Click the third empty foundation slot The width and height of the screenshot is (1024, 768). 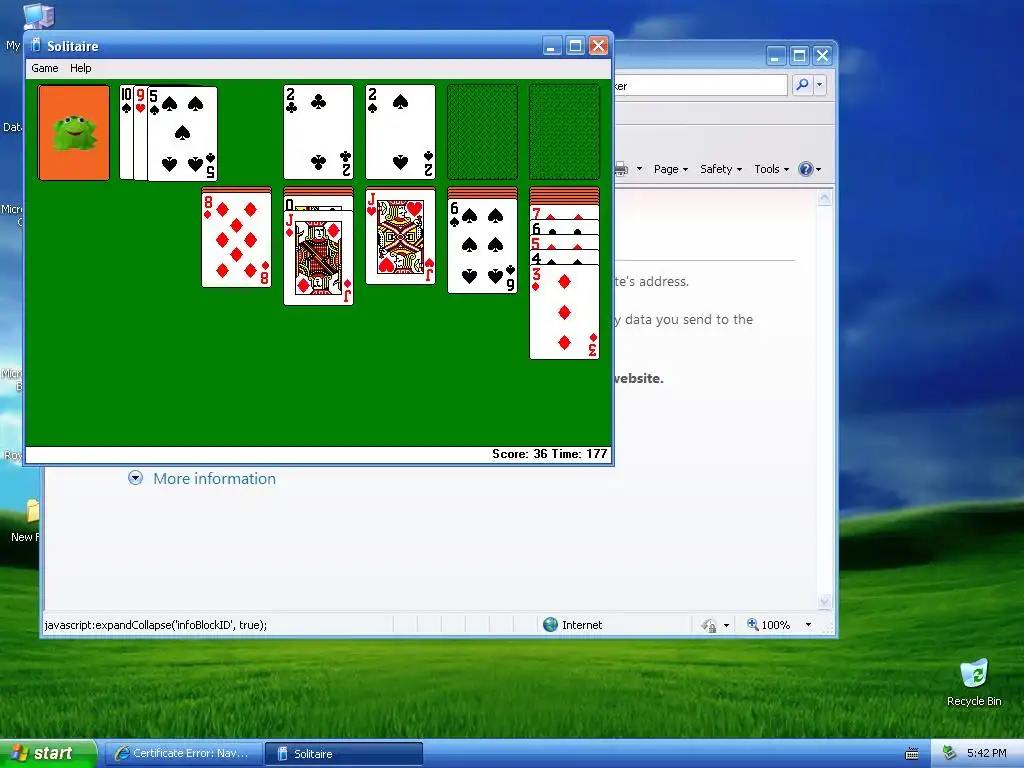(x=483, y=132)
